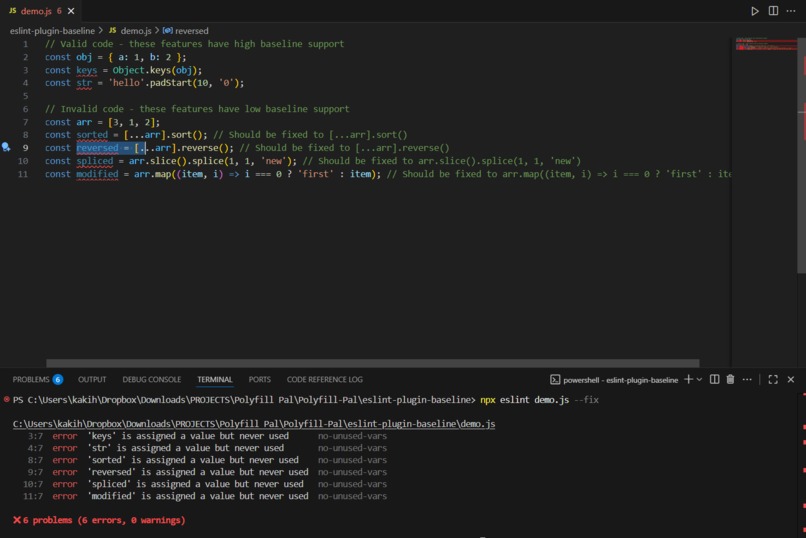Click the '6 problems (6 errors, 0 warnings)' summary
Viewport: 806px width, 538px height.
[x=99, y=520]
